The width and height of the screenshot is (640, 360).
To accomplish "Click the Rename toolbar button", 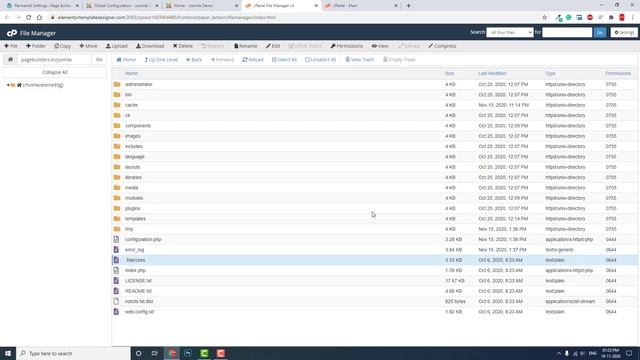I will 246,46.
